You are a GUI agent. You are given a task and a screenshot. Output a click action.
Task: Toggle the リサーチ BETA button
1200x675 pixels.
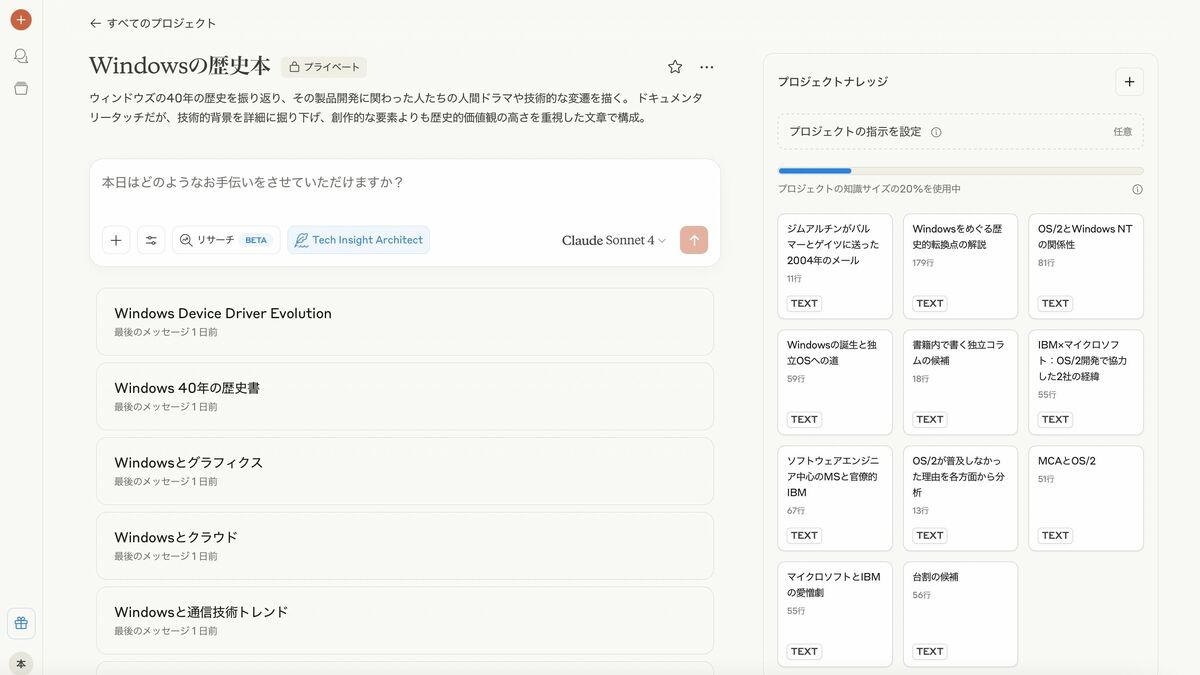[x=226, y=240]
